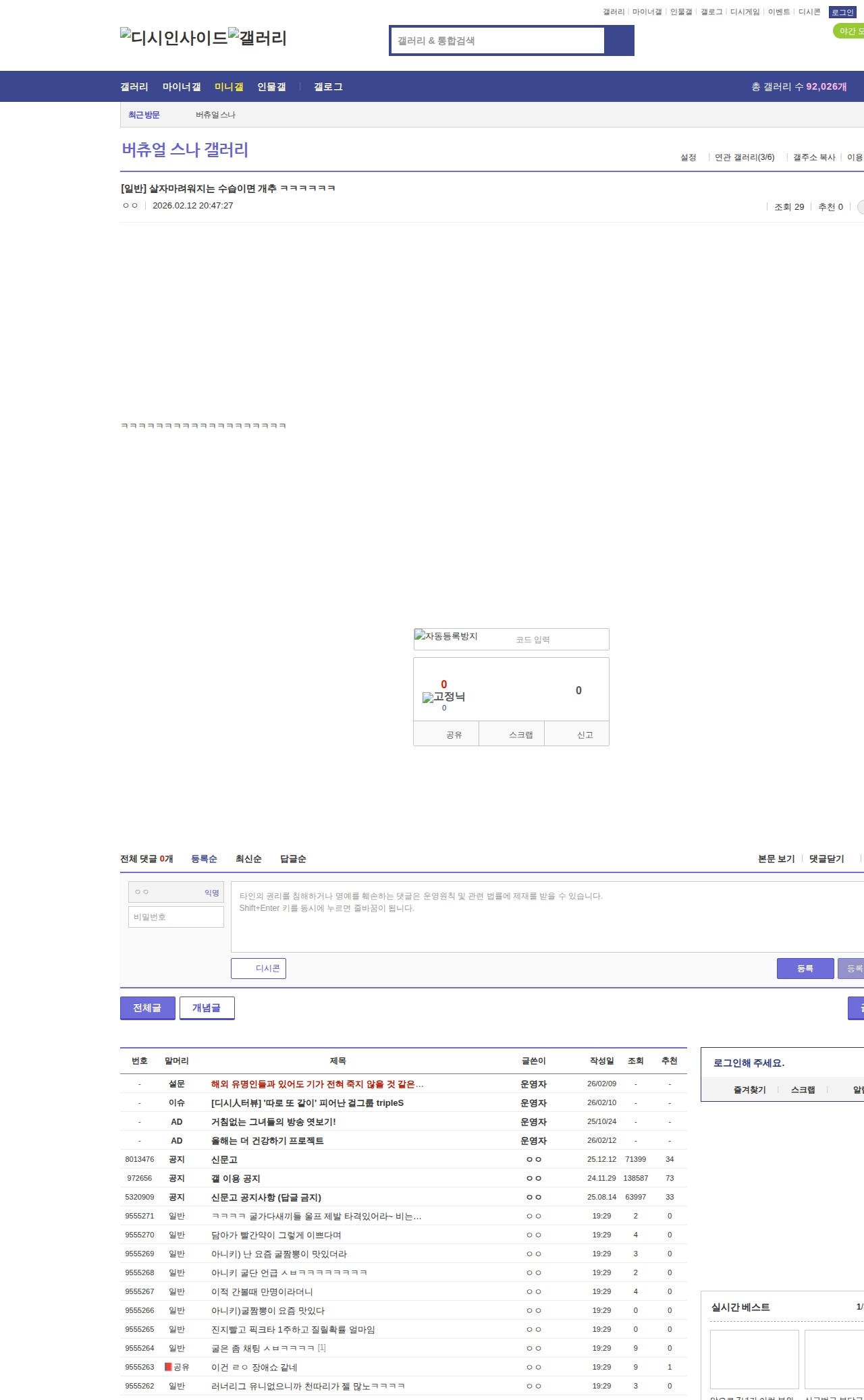Click the 최근 방문 label
The height and width of the screenshot is (1400, 864).
click(x=144, y=115)
